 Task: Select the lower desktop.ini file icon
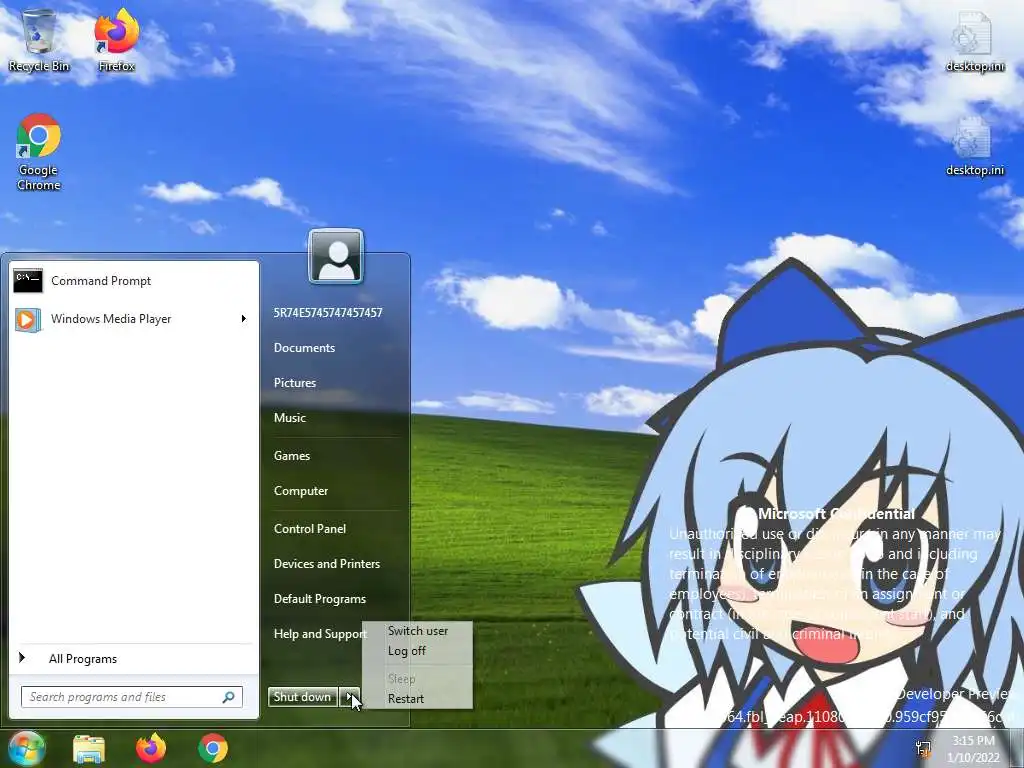pyautogui.click(x=974, y=146)
